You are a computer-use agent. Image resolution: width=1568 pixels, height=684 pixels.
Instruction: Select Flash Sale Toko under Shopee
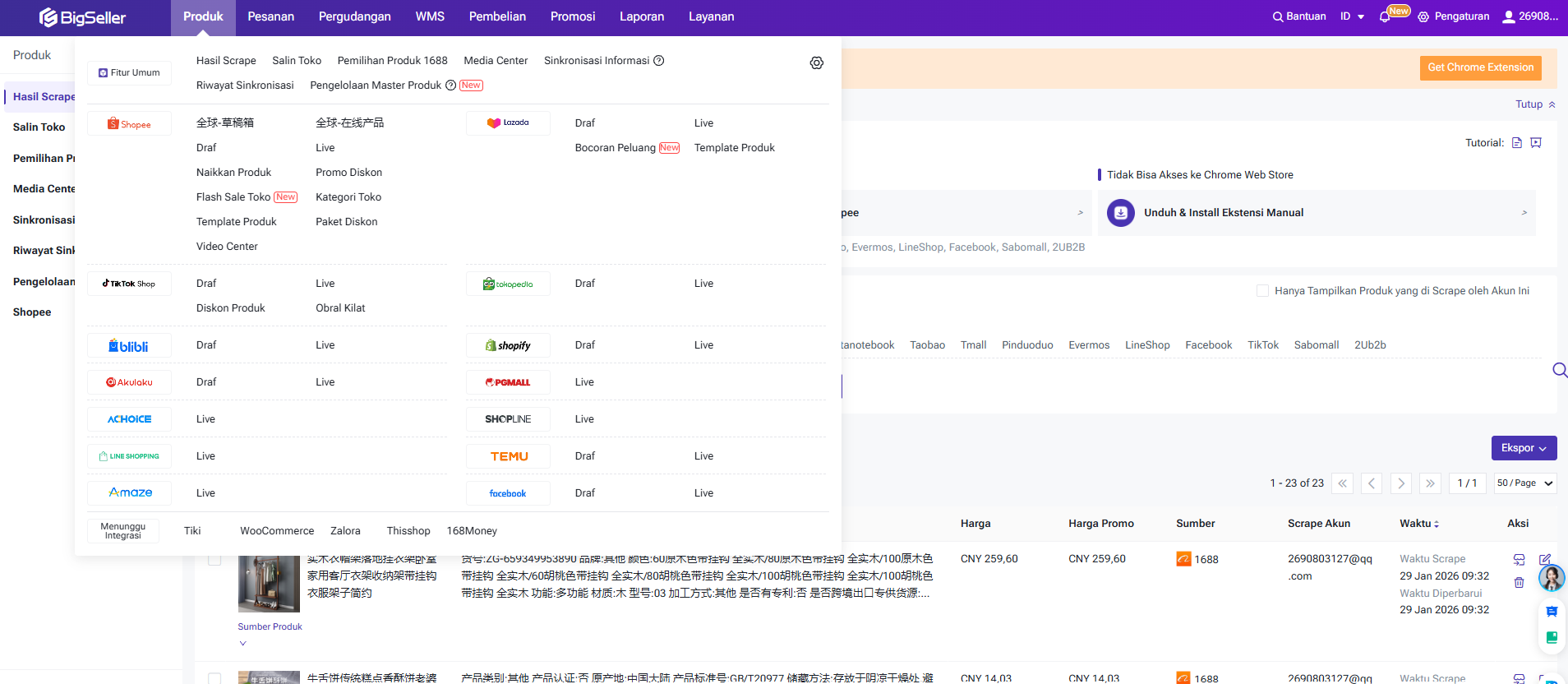pos(233,197)
